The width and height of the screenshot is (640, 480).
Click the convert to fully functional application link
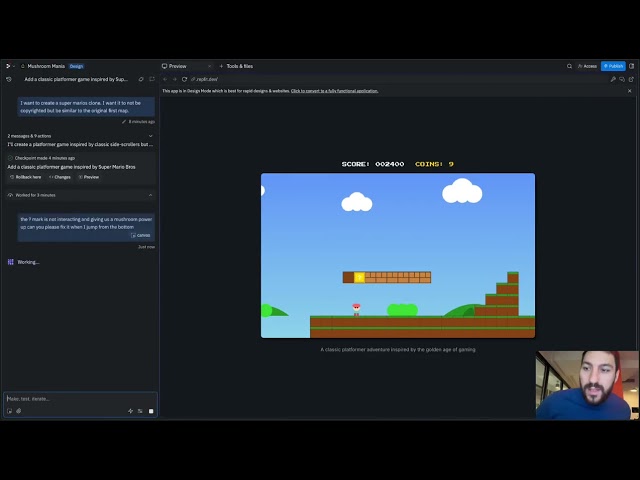pos(334,91)
